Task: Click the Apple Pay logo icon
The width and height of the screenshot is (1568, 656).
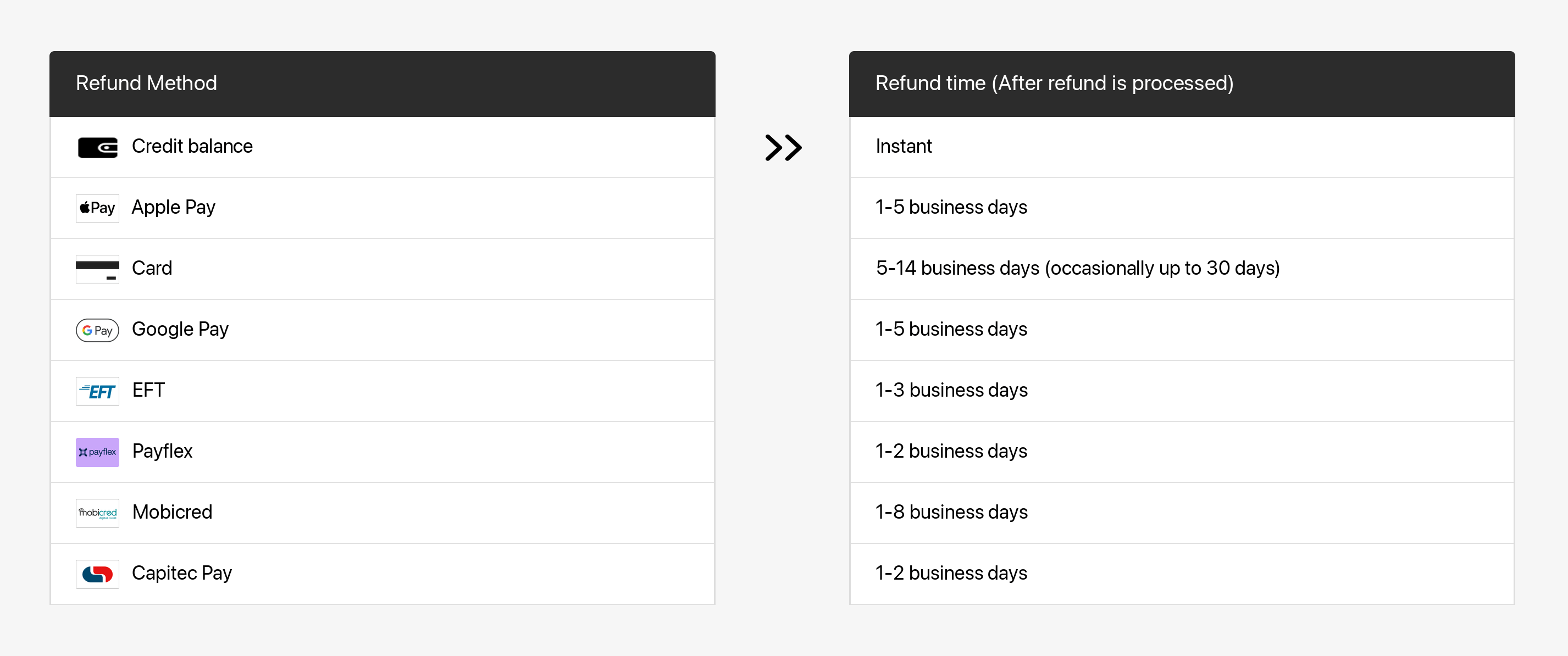Action: (97, 208)
